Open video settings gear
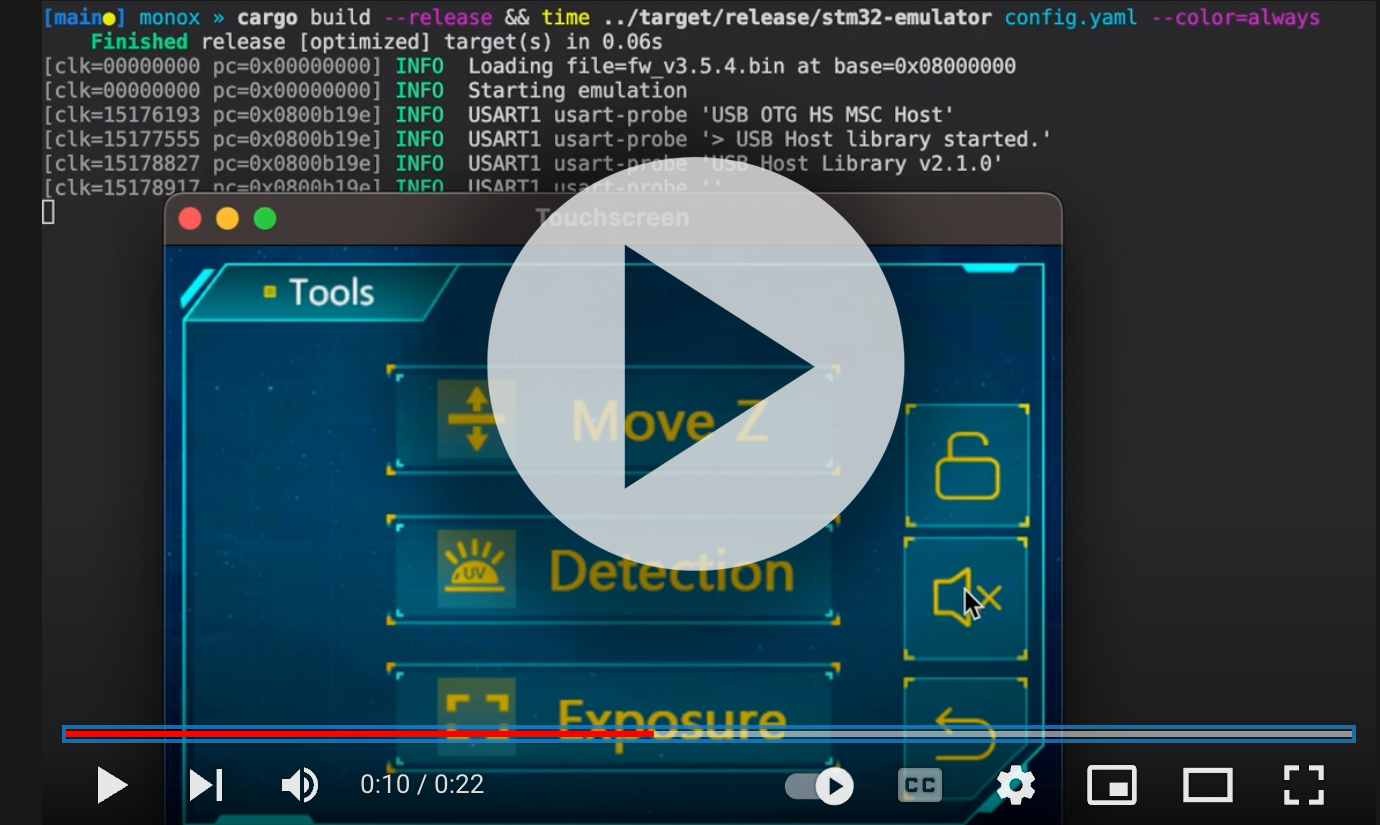 pos(1016,785)
